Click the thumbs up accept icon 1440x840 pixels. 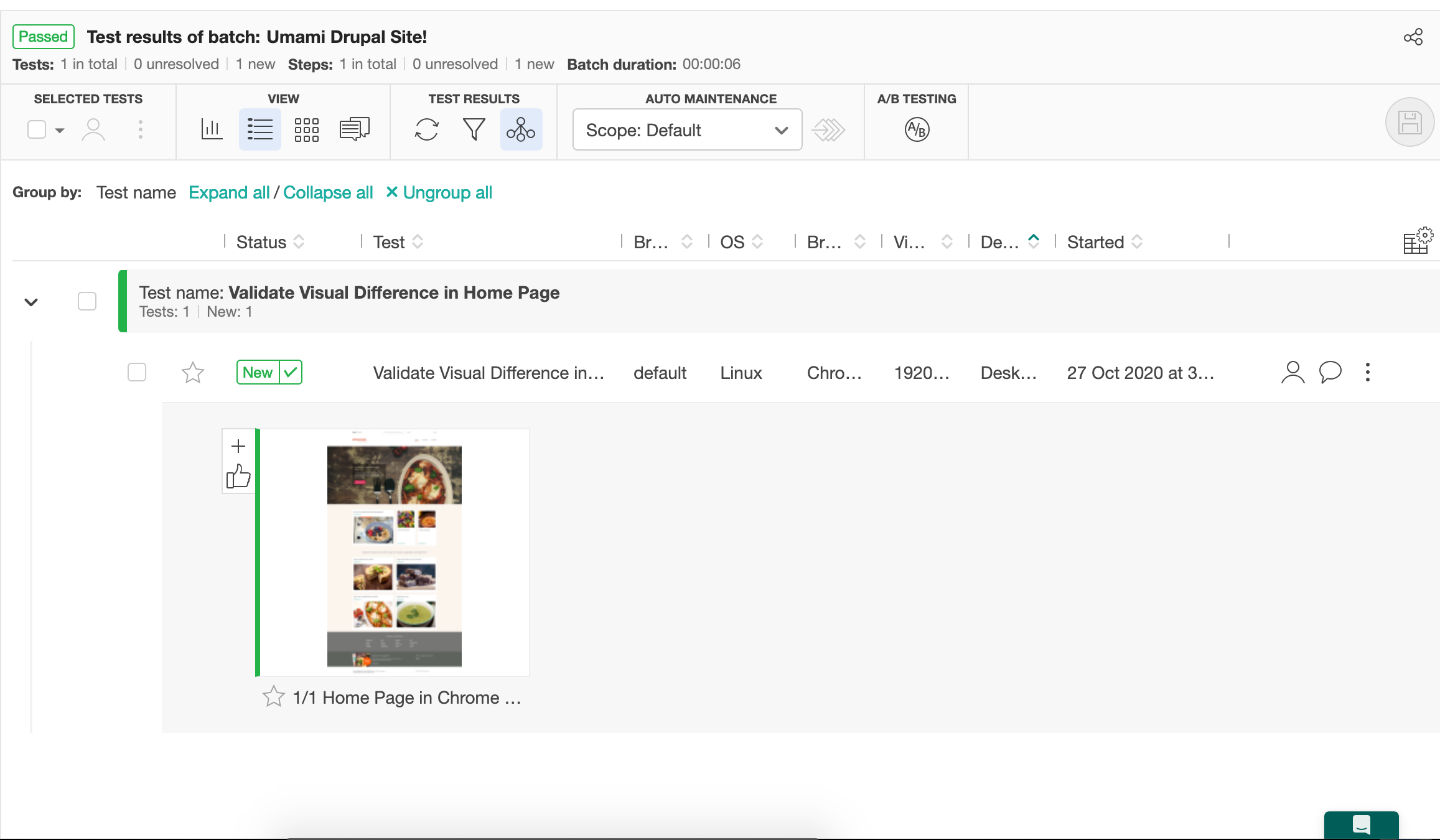pyautogui.click(x=238, y=477)
